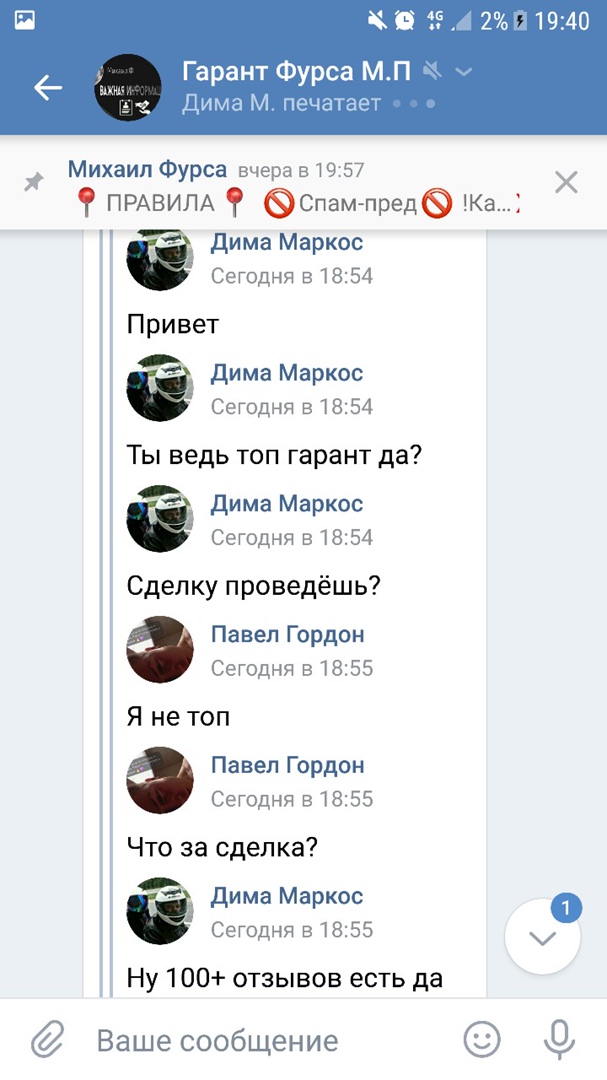This screenshot has height=1080, width=607.
Task: Tap the back arrow in header
Action: [48, 88]
